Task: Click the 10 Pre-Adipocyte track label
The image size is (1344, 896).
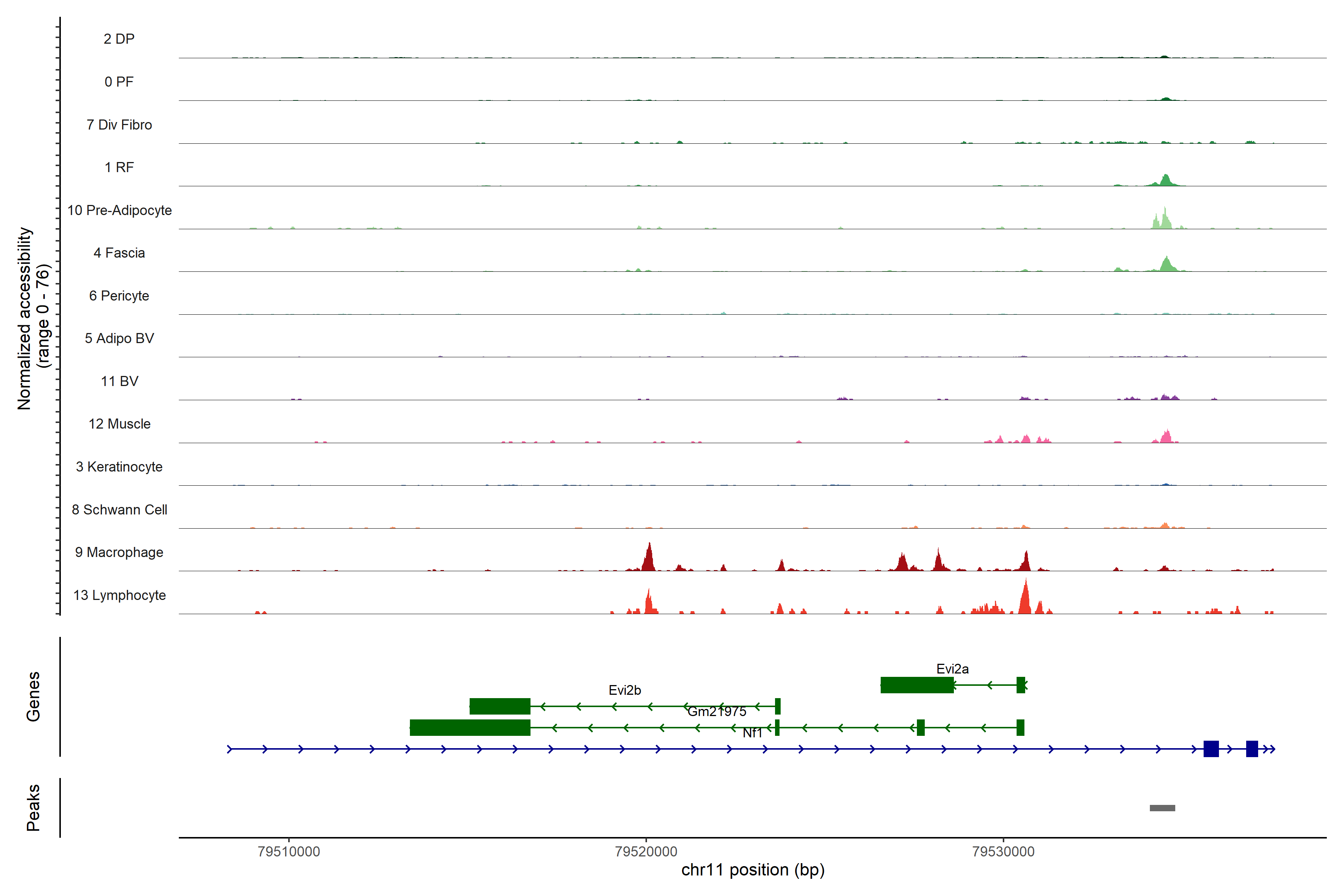Action: (119, 210)
